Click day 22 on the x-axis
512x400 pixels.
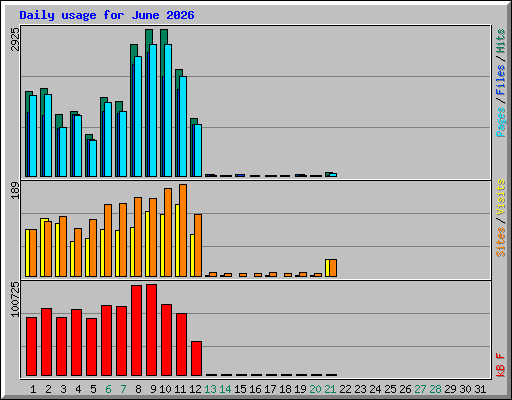pos(345,389)
